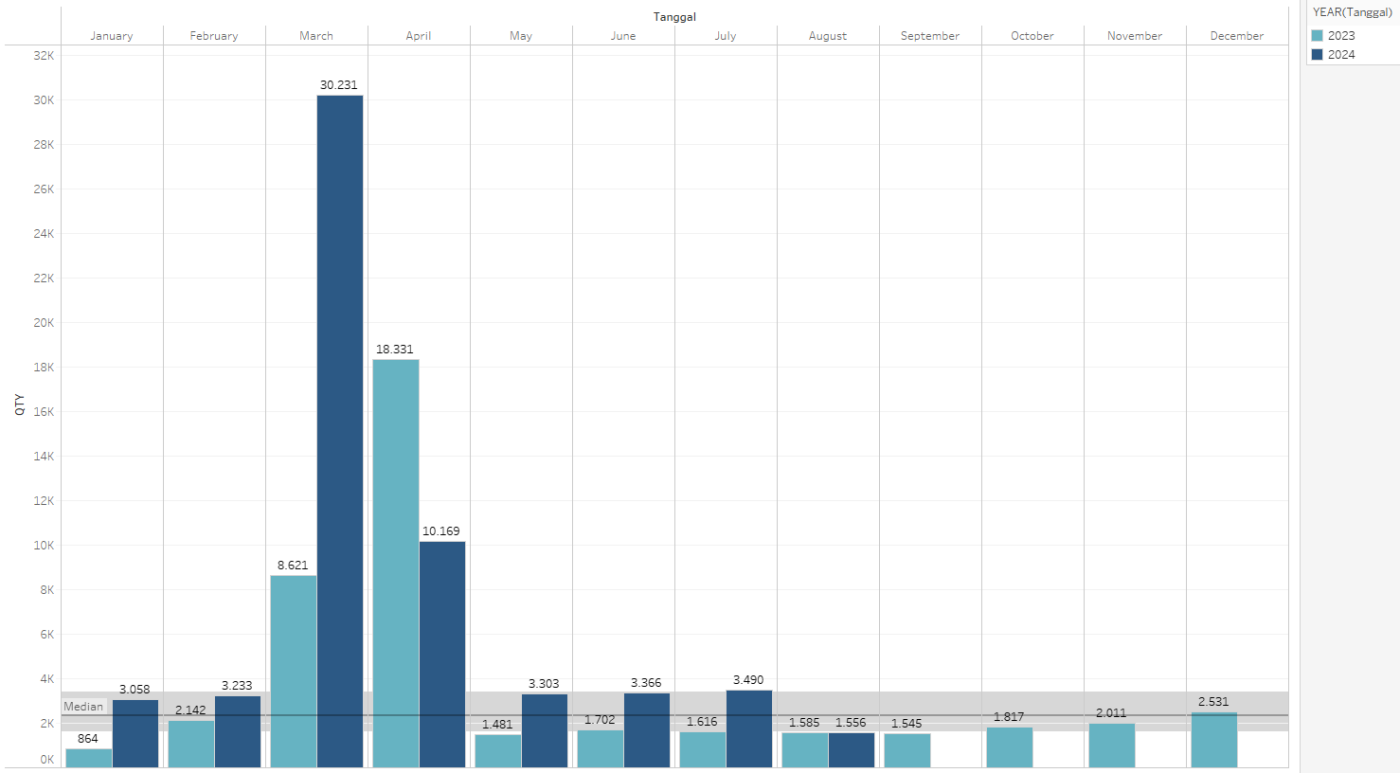Click the 32K tick on the QTY axis
This screenshot has height=773, width=1400.
tap(44, 56)
